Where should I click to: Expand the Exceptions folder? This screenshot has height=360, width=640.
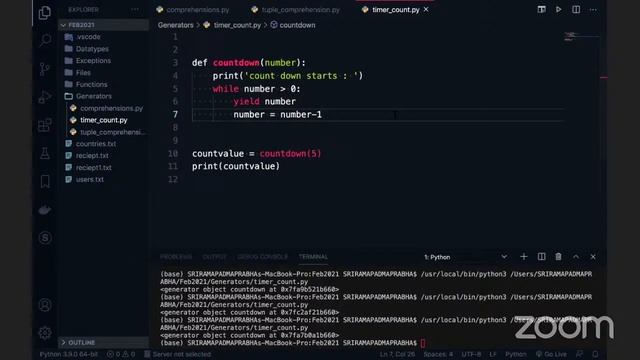93,60
